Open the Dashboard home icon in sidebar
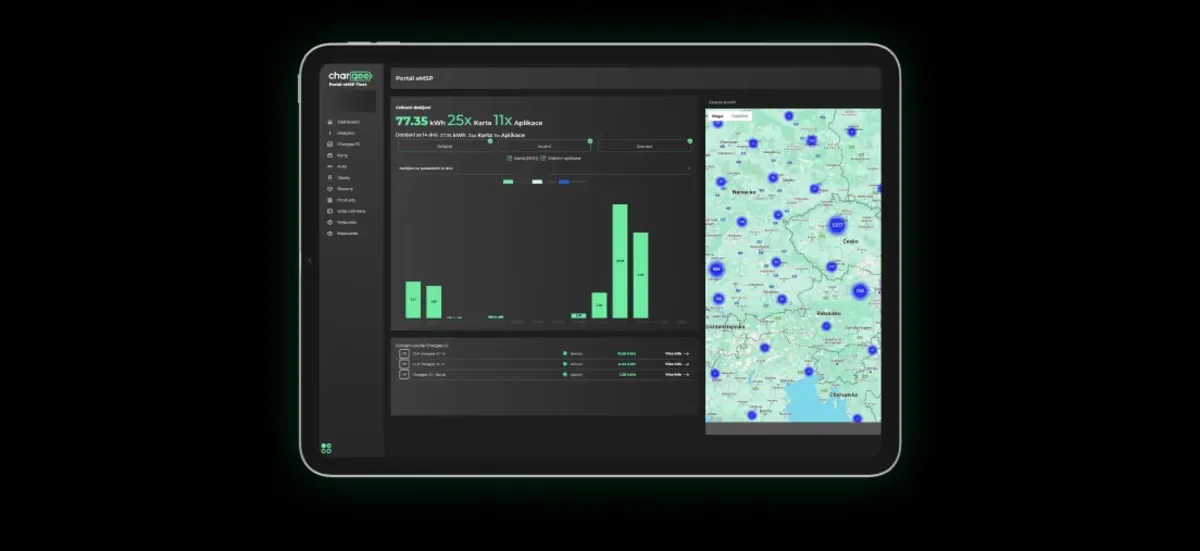The image size is (1200, 551). point(329,122)
